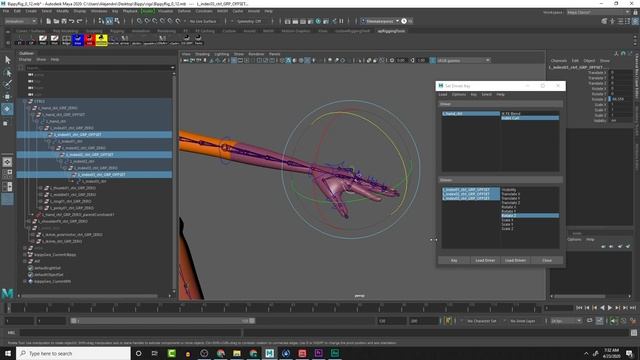Open the Shading menu in viewport panel
Screen dimensions: 640x360
[x=202, y=54]
